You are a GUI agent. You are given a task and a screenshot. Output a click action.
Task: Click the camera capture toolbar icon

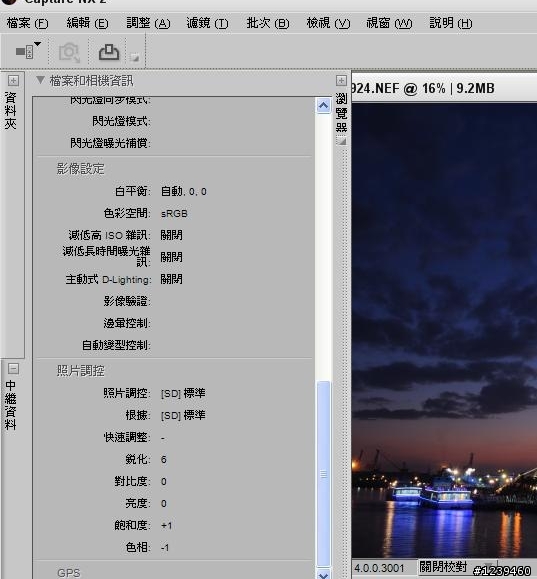pyautogui.click(x=69, y=52)
